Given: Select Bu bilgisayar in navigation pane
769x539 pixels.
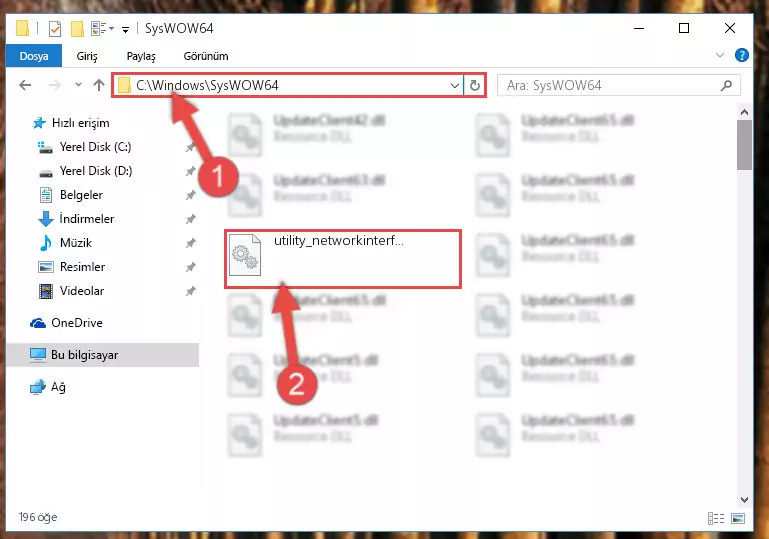Looking at the screenshot, I should (103, 355).
